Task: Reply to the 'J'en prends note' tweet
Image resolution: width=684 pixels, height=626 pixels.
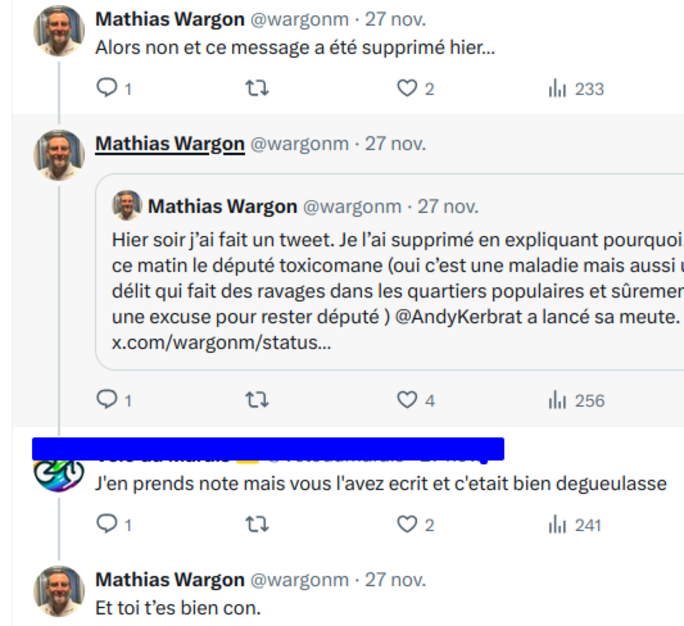Action: tap(107, 524)
